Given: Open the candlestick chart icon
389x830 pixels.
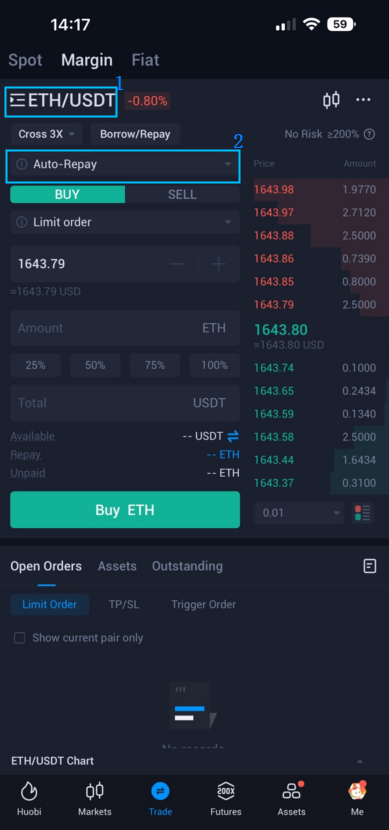Looking at the screenshot, I should pyautogui.click(x=331, y=100).
